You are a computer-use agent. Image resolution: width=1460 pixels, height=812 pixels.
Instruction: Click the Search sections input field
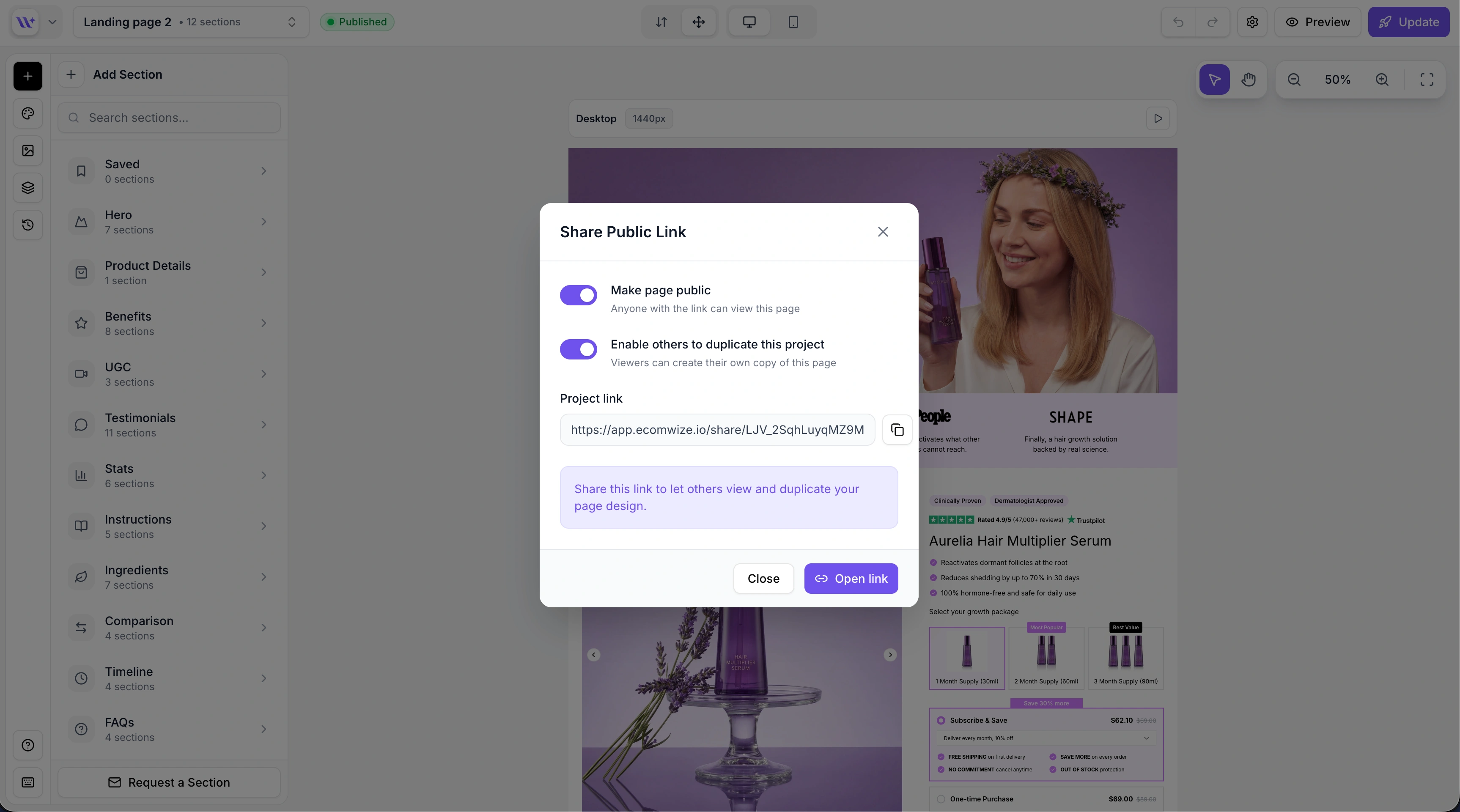[176, 118]
